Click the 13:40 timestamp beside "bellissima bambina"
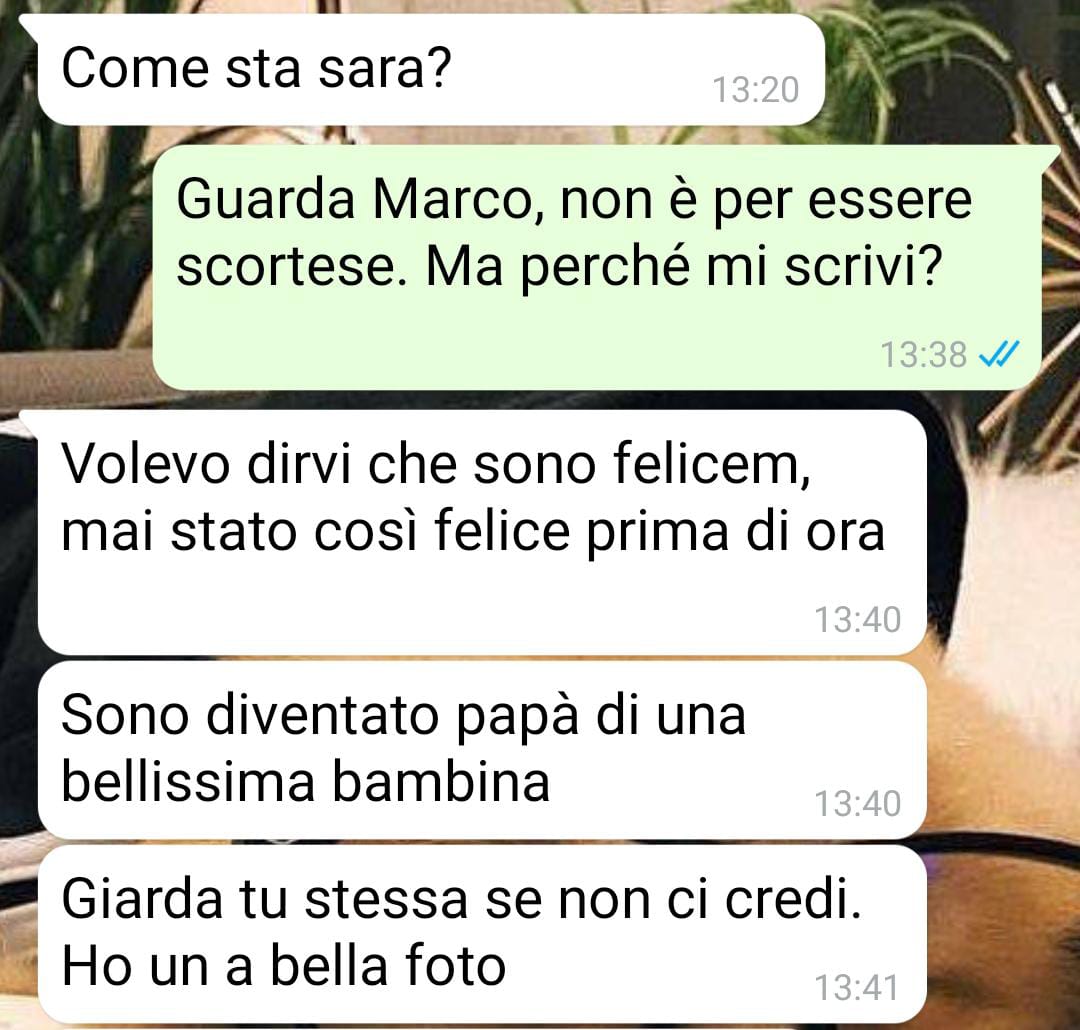 tap(858, 803)
